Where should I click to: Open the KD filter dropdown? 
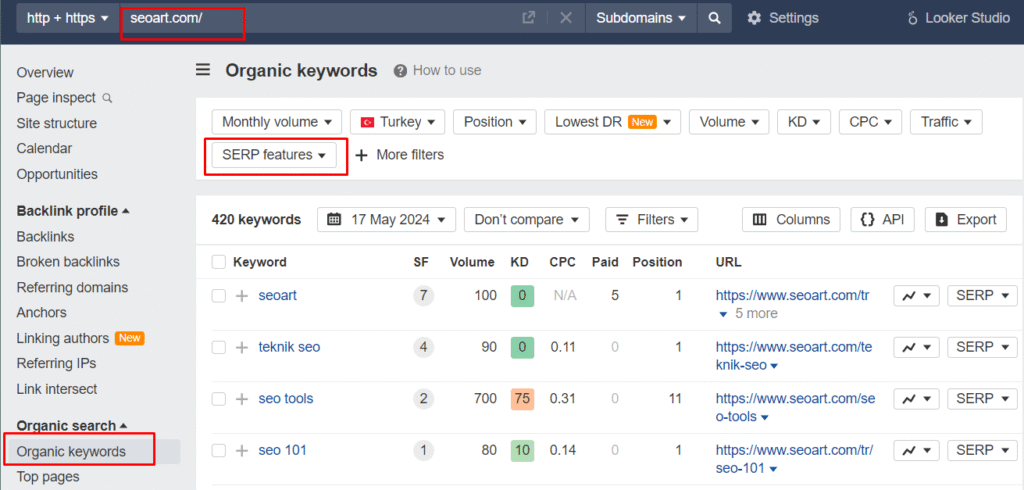click(x=803, y=122)
